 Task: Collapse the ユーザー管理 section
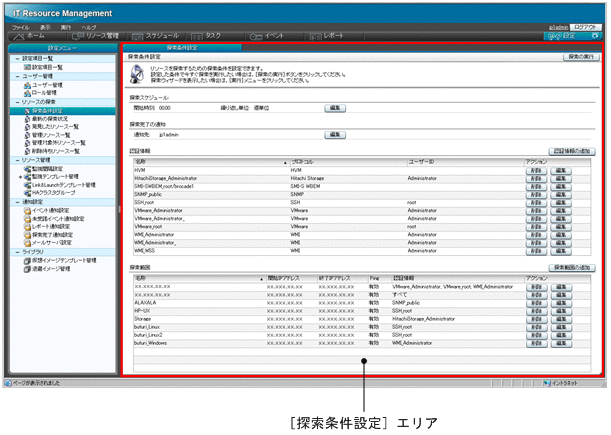tap(16, 76)
